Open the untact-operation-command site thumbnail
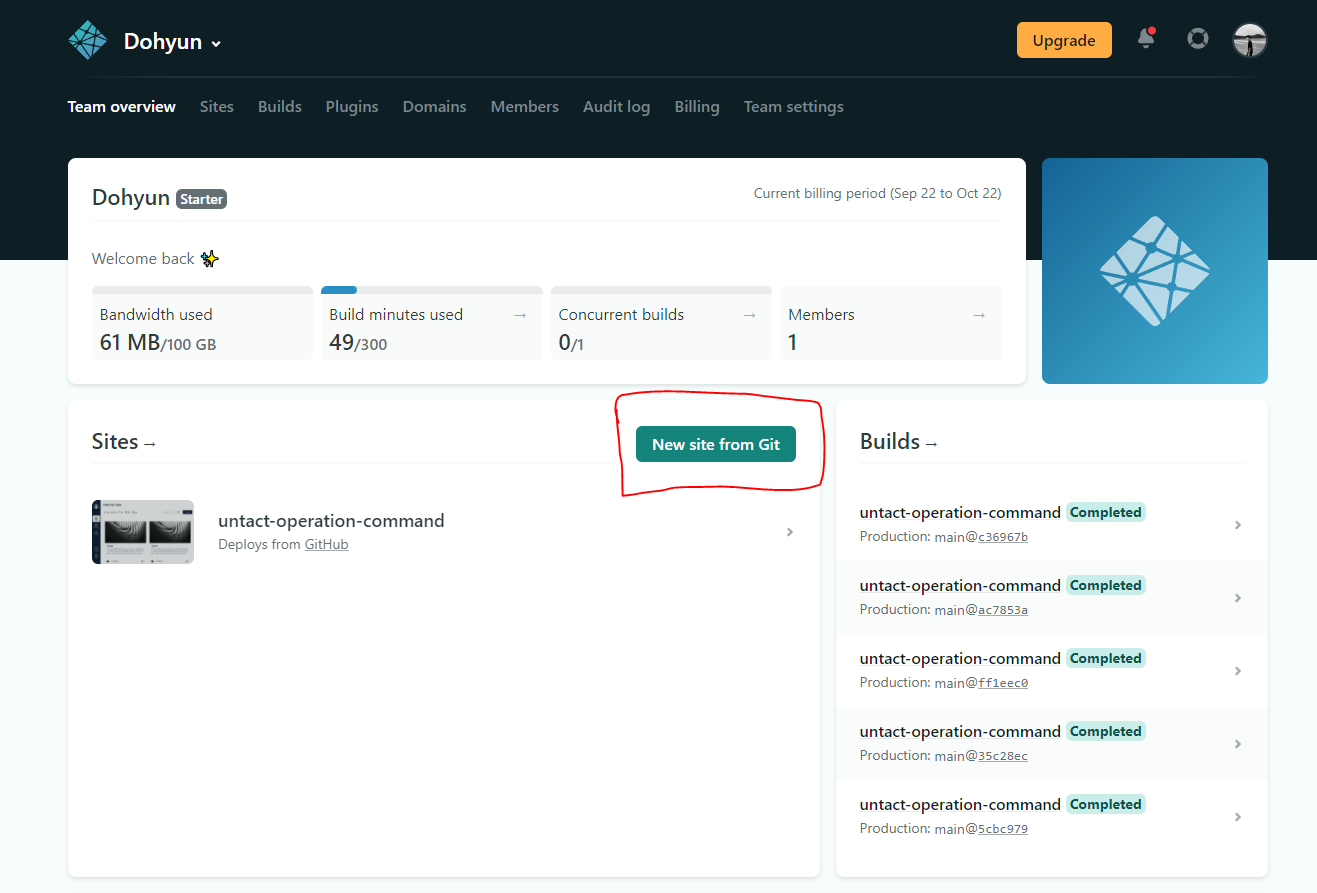 coord(143,532)
